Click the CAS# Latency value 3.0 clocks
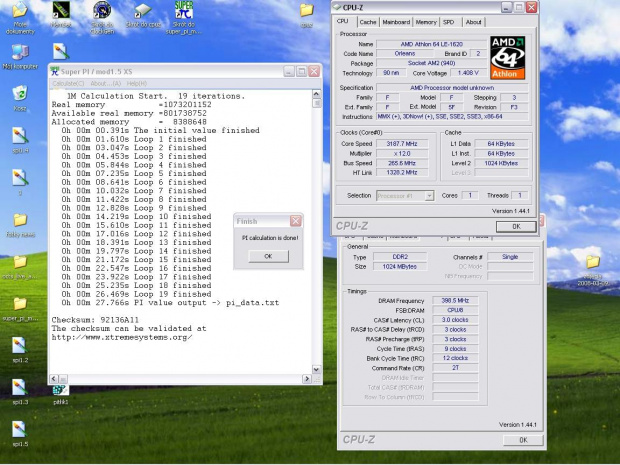620x465 pixels. (455, 319)
